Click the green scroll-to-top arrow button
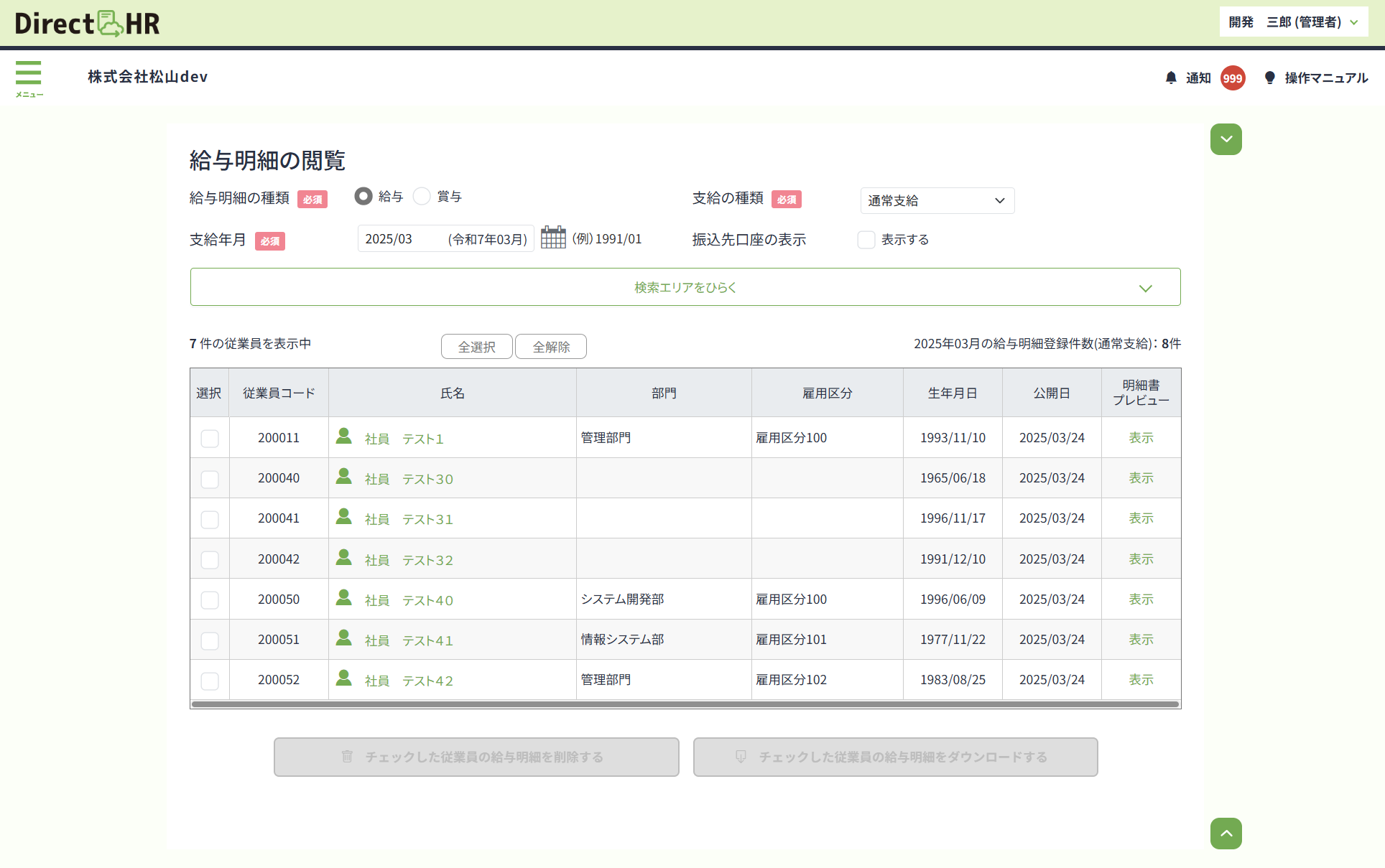1385x868 pixels. tap(1226, 834)
